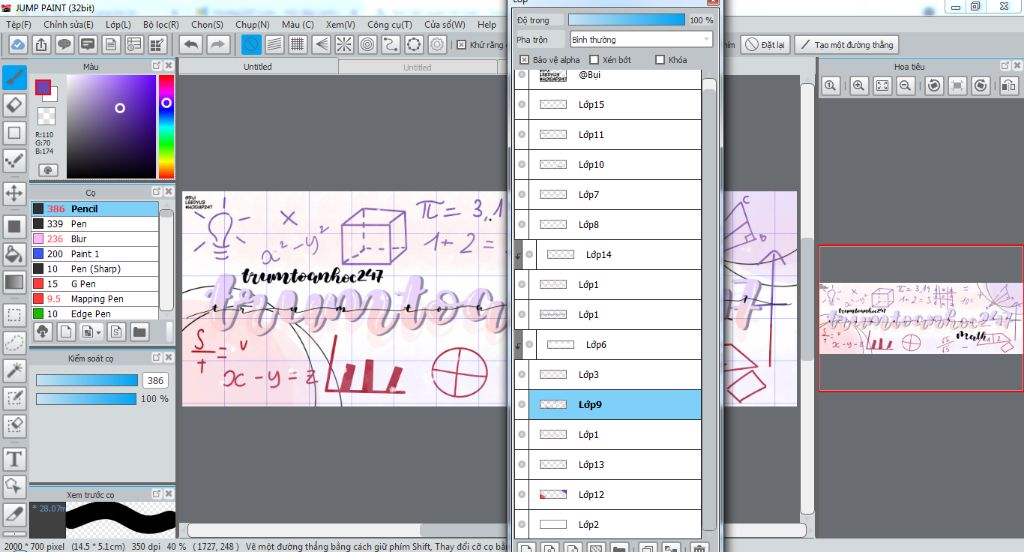1024x552 pixels.
Task: Open brush folder icon in Cọ panel
Action: [x=139, y=332]
